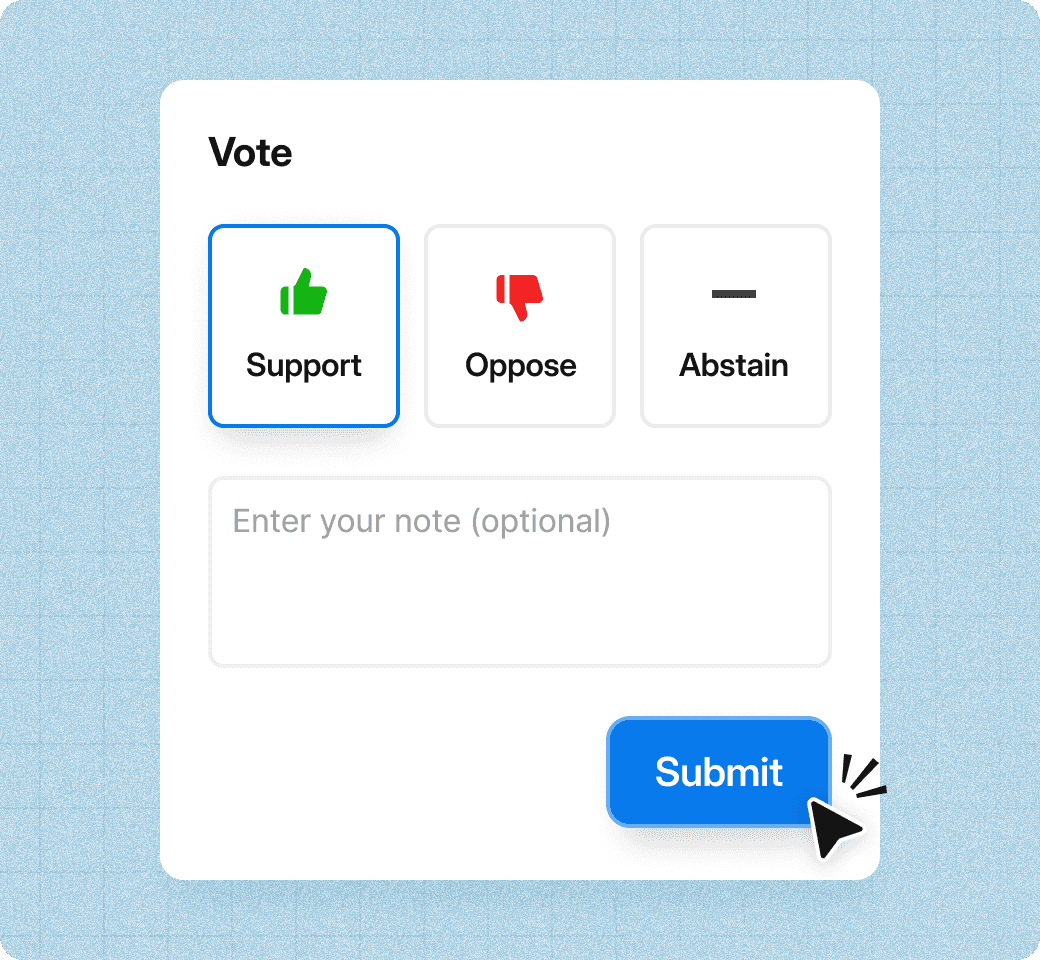
Task: Click the "Vote" heading
Action: coord(250,153)
